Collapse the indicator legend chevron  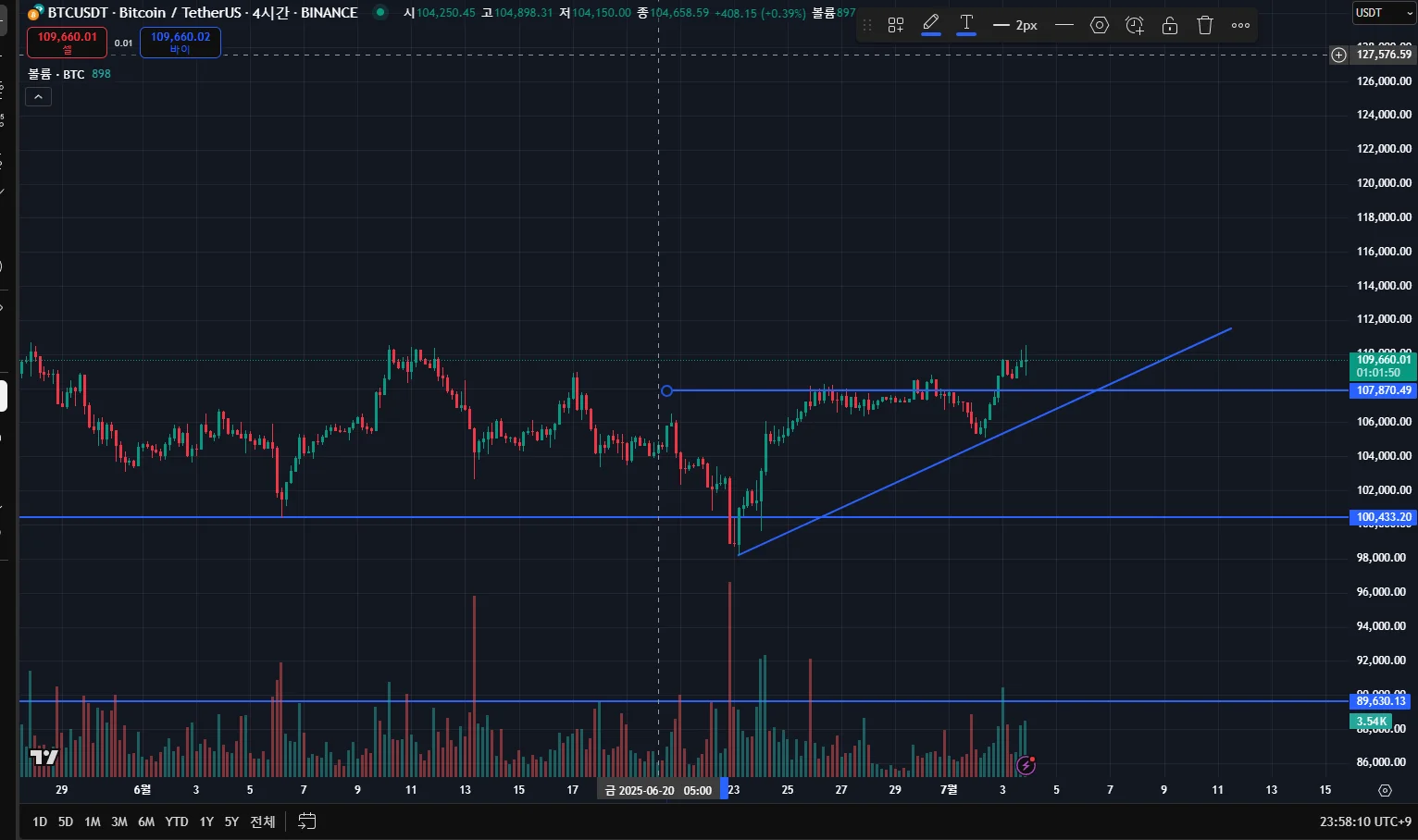(38, 97)
